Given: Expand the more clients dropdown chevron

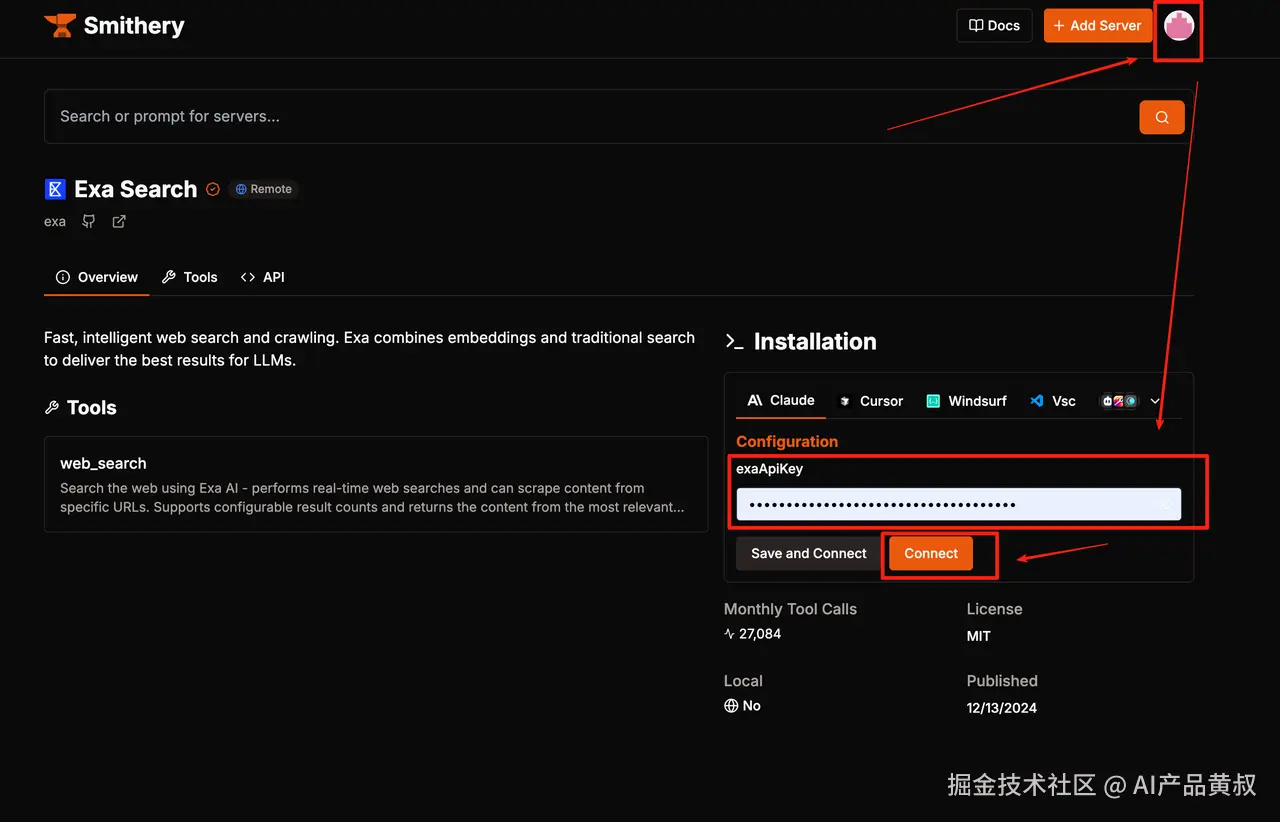Looking at the screenshot, I should 1155,401.
